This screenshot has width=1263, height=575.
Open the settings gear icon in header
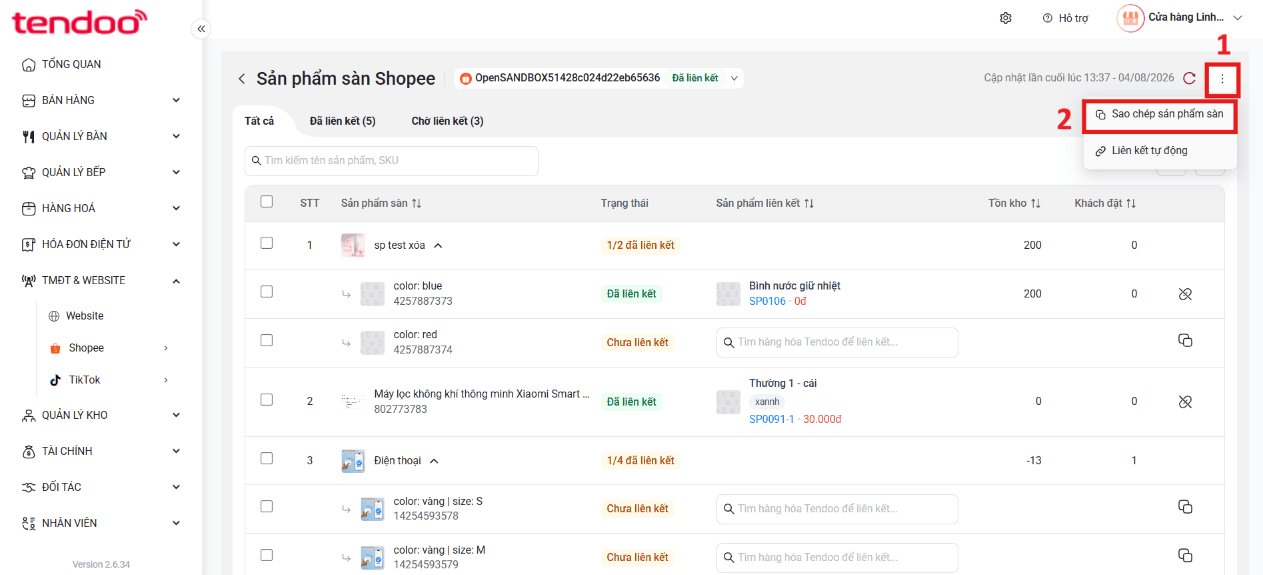point(1006,18)
